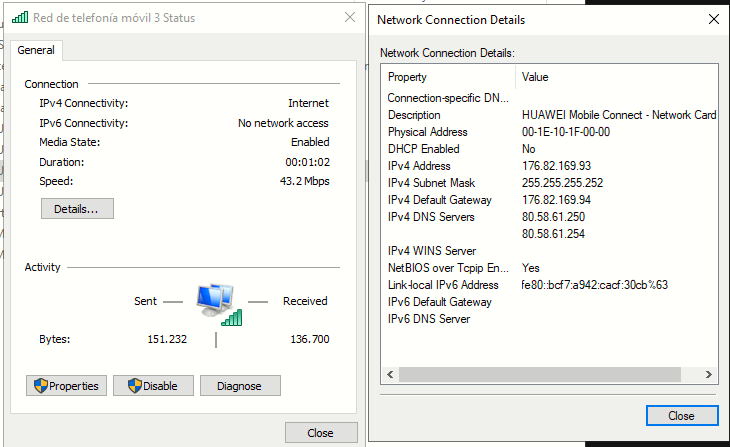Click the horizontal scrollbar thumb in details list
Screen dimensions: 730x447
point(540,374)
